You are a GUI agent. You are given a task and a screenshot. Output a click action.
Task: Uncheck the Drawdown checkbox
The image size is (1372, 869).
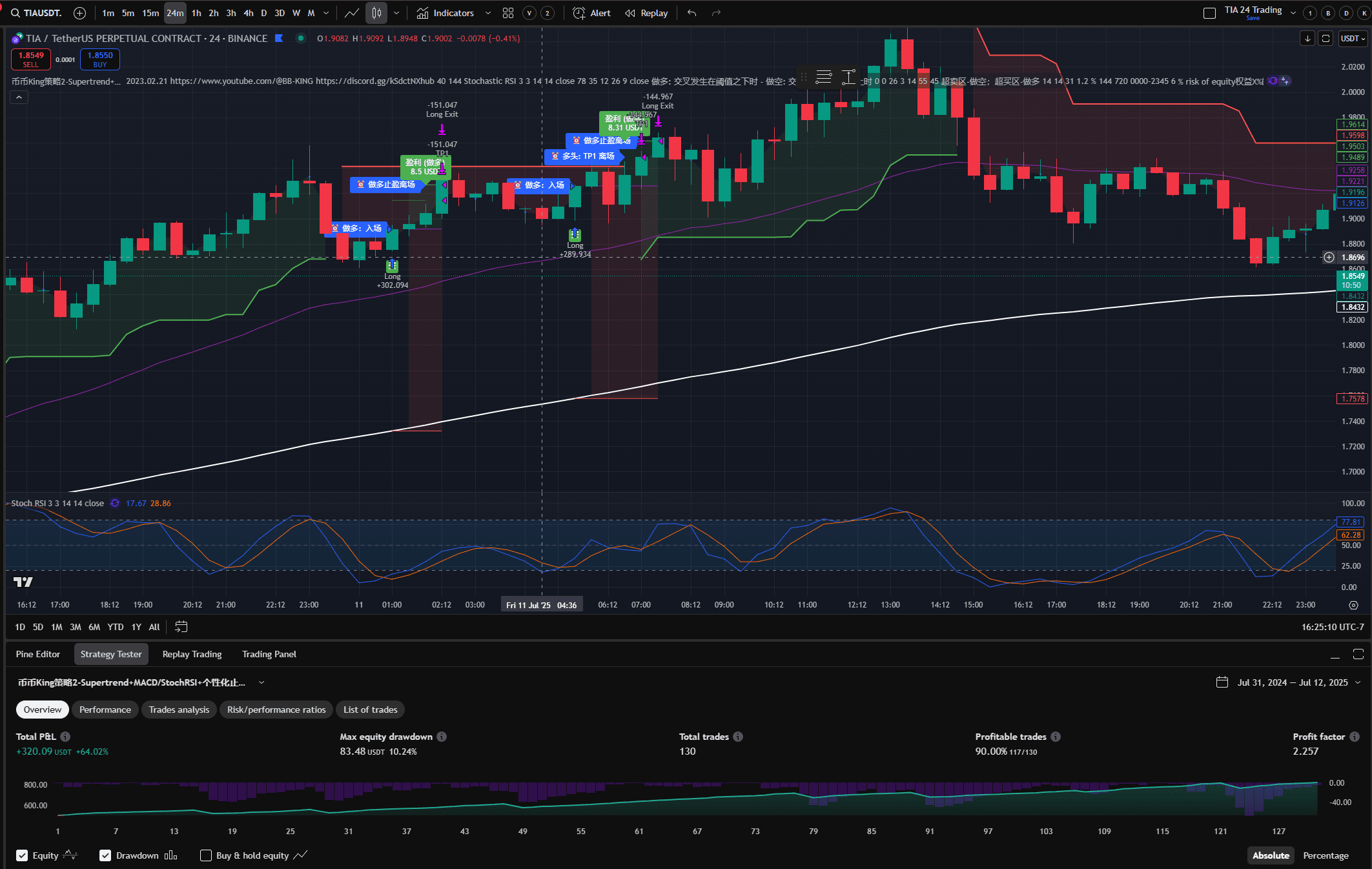point(105,855)
